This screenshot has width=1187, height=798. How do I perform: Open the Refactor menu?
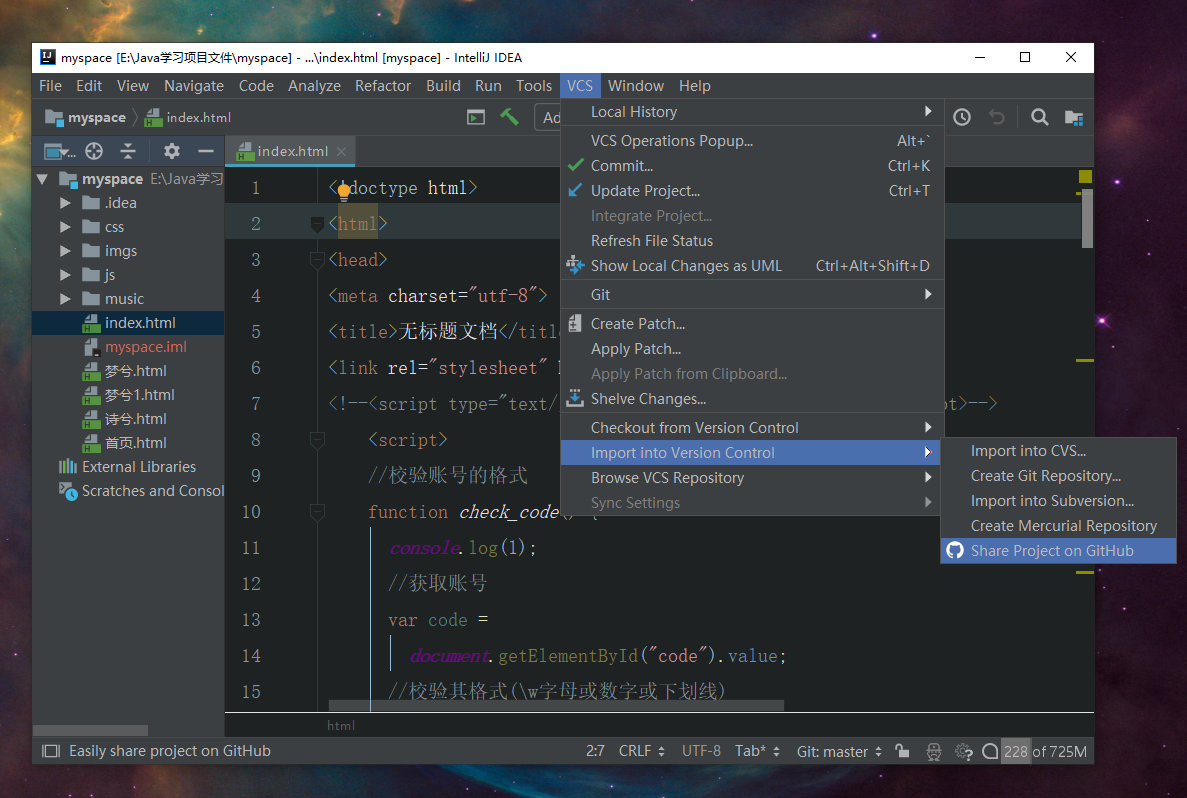click(382, 86)
